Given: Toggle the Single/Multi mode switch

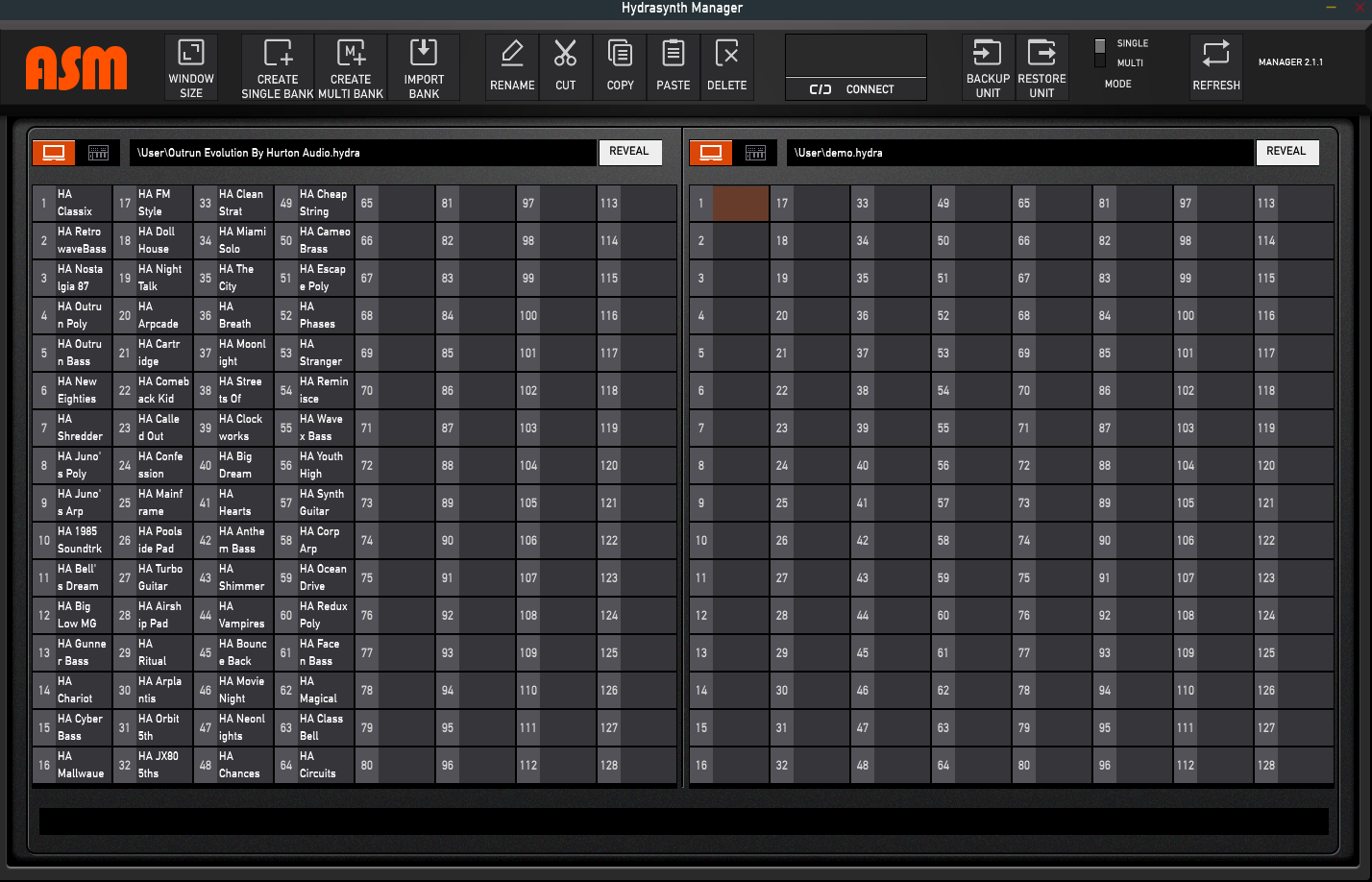Looking at the screenshot, I should click(x=1100, y=53).
